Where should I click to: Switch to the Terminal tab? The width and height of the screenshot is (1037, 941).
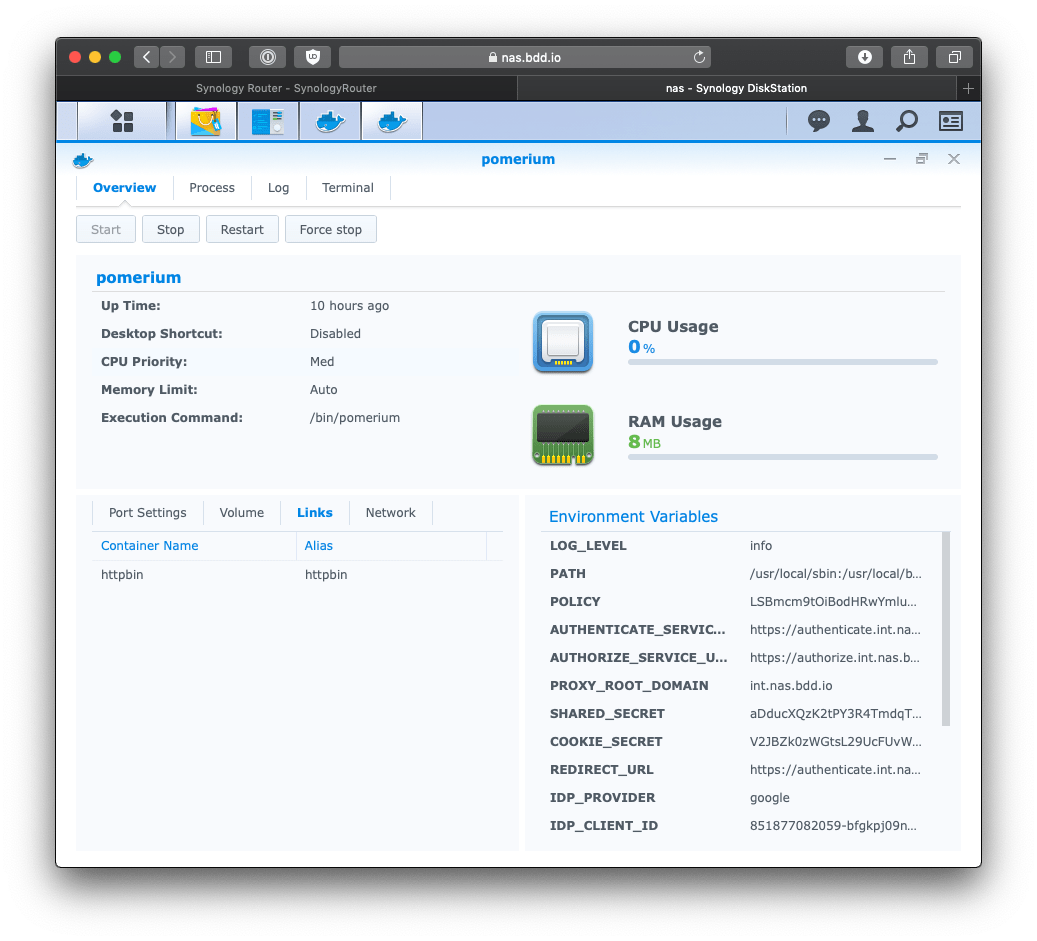tap(347, 187)
